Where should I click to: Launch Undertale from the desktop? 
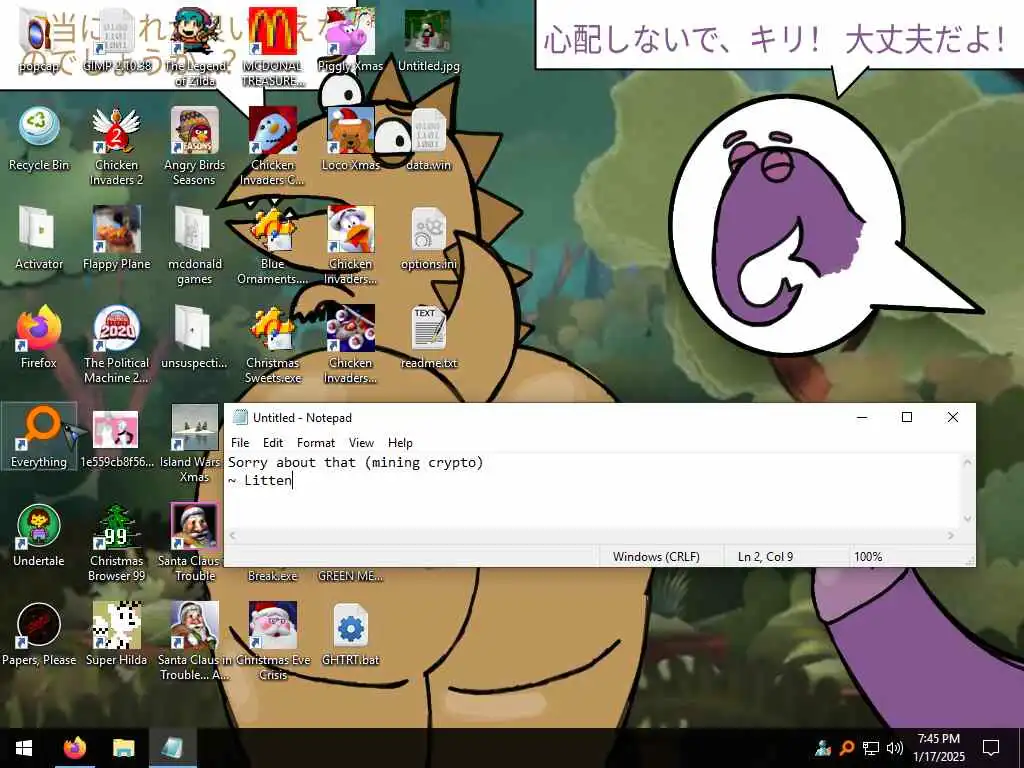39,535
